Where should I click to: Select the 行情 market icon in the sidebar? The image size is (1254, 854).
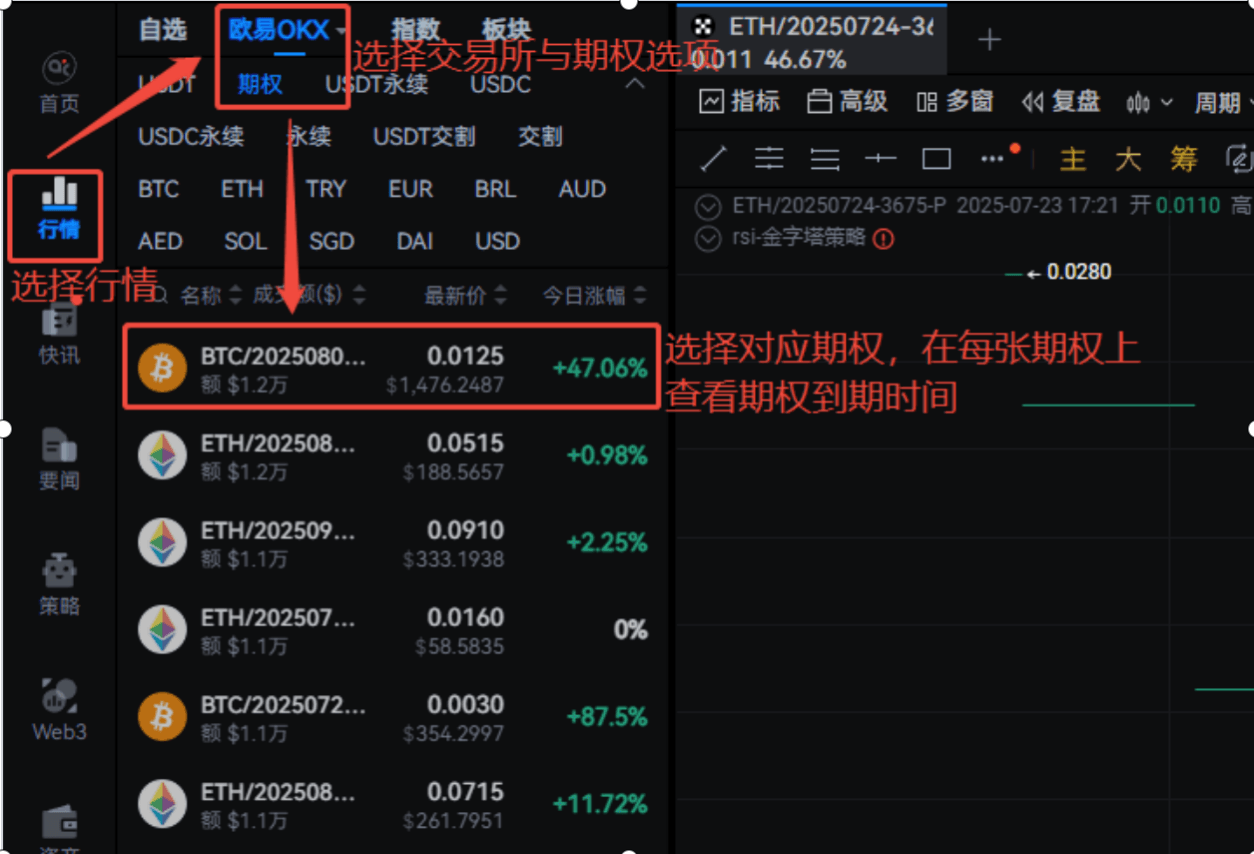tap(58, 207)
